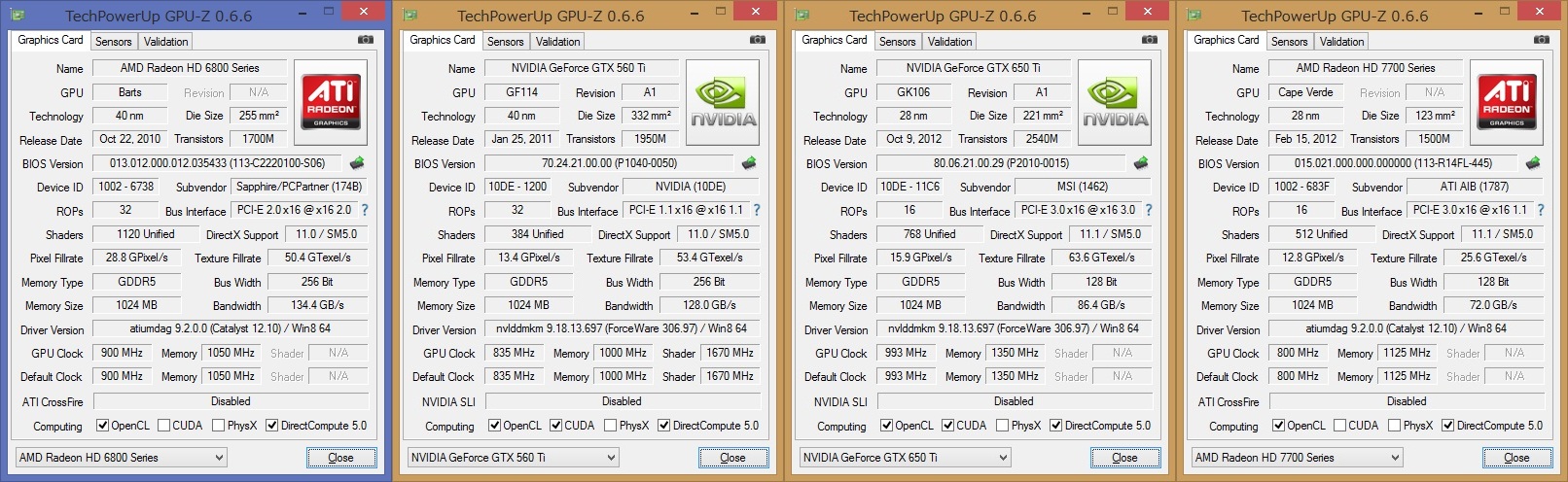This screenshot has height=482, width=1568.
Task: Save BIOS using chip icon in HD 7700 window
Action: [x=1533, y=163]
